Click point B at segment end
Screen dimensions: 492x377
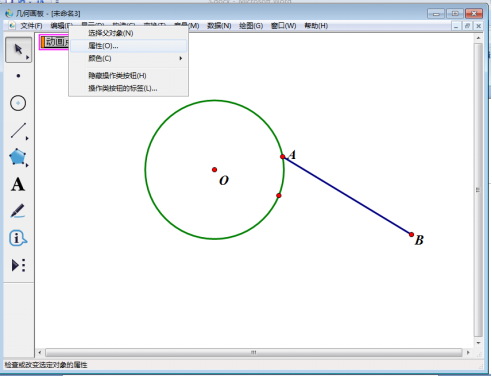tap(411, 235)
